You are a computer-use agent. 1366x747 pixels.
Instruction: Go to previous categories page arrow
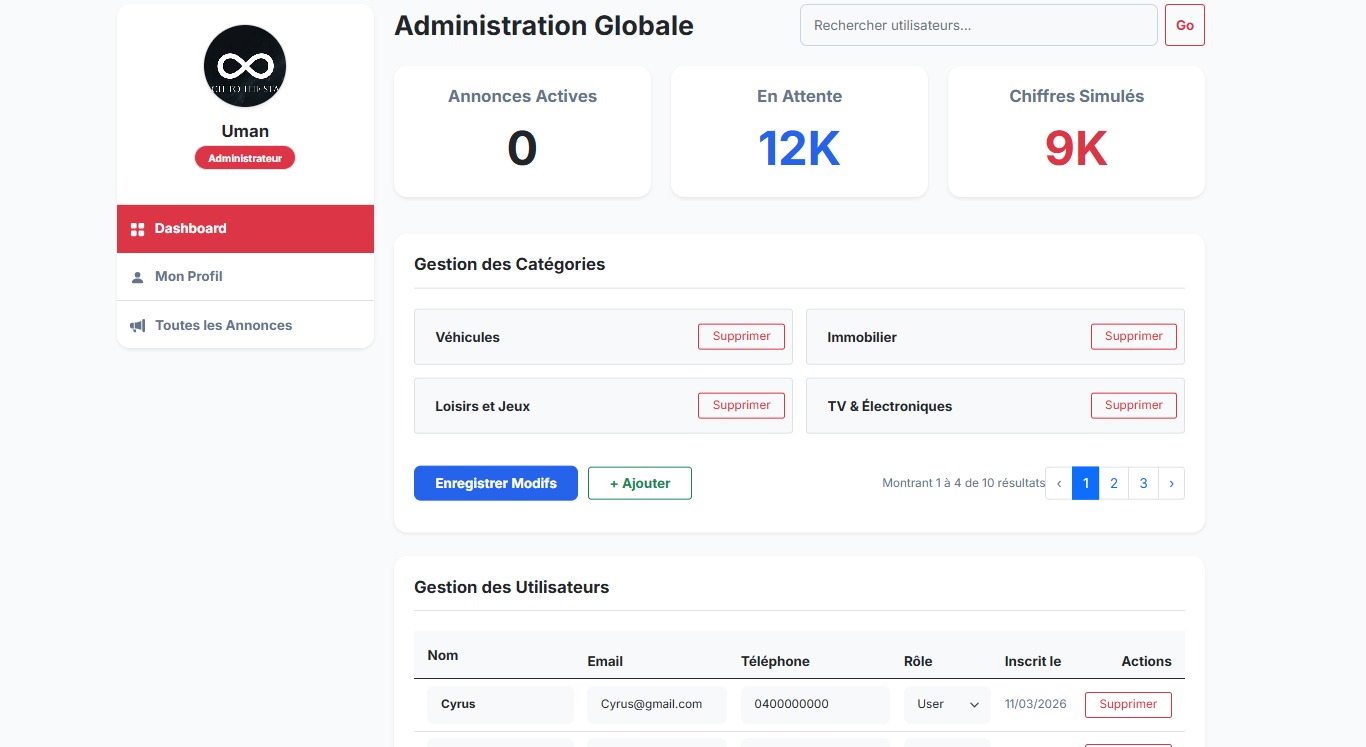1058,483
